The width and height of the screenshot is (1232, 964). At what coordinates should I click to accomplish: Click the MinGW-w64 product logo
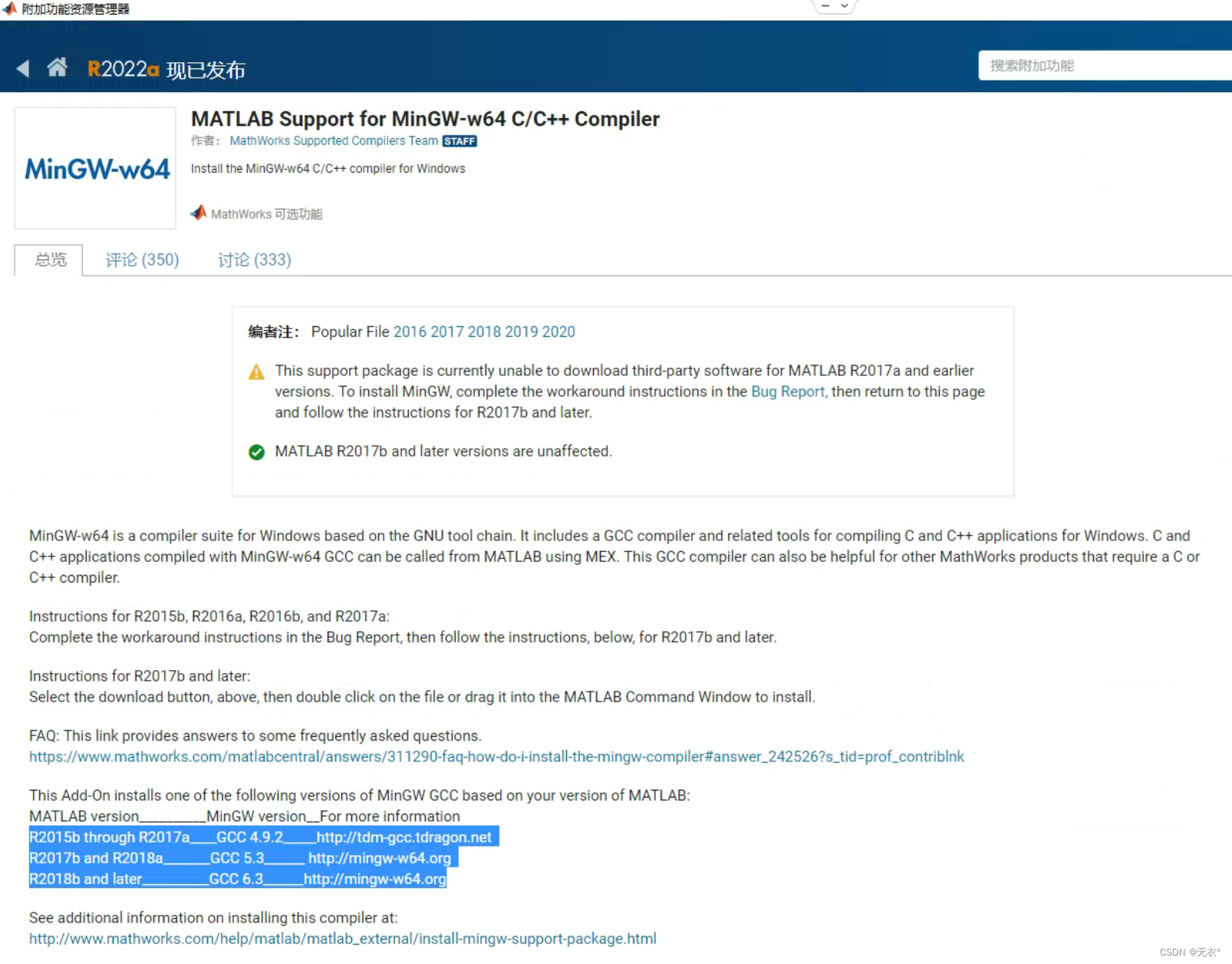coord(95,168)
